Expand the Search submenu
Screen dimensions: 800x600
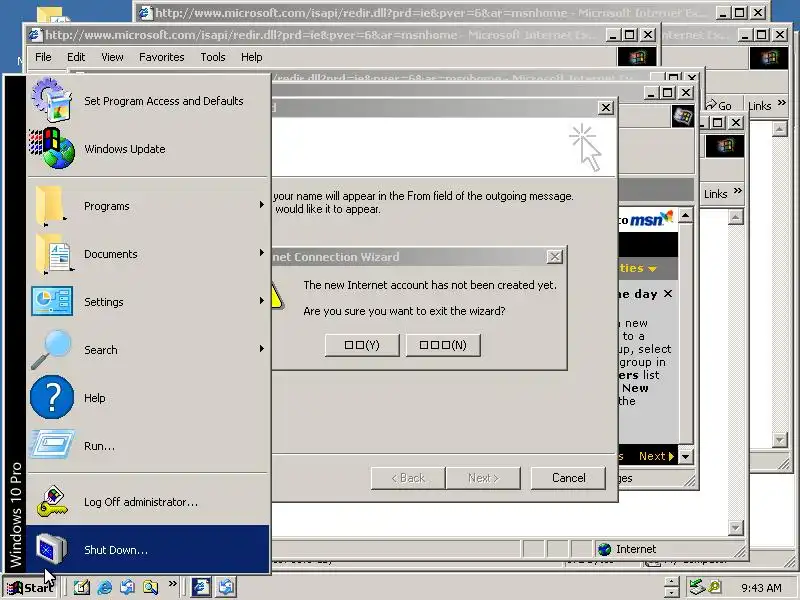click(148, 349)
